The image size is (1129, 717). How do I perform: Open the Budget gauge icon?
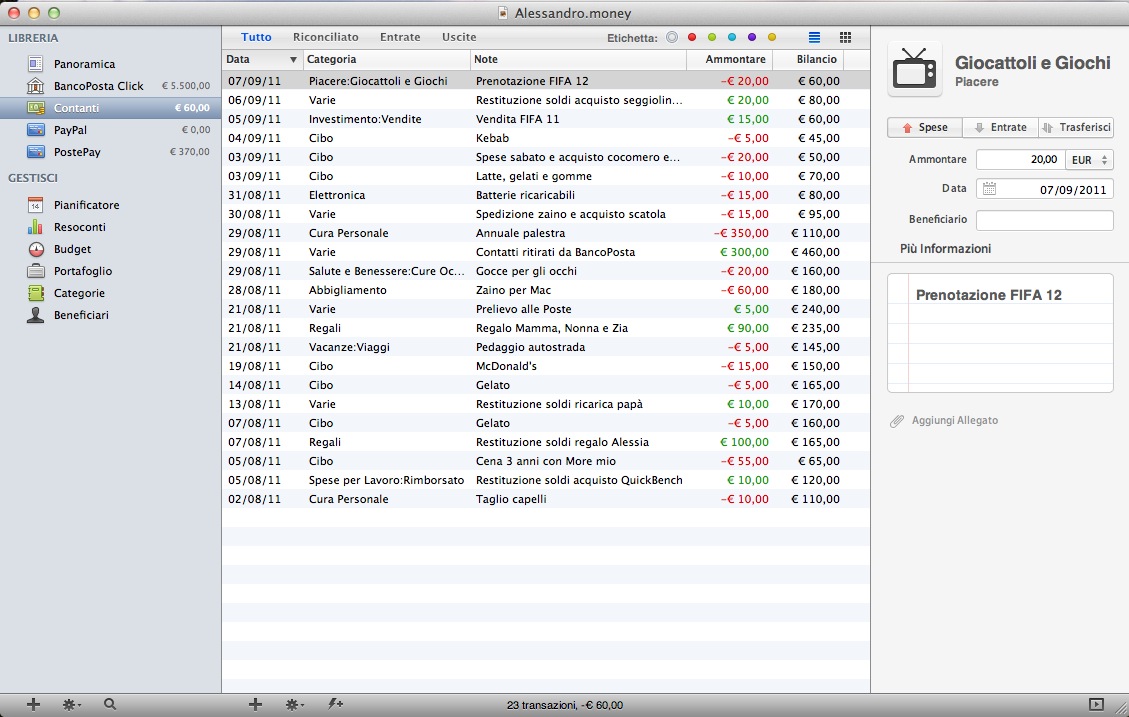tap(36, 249)
